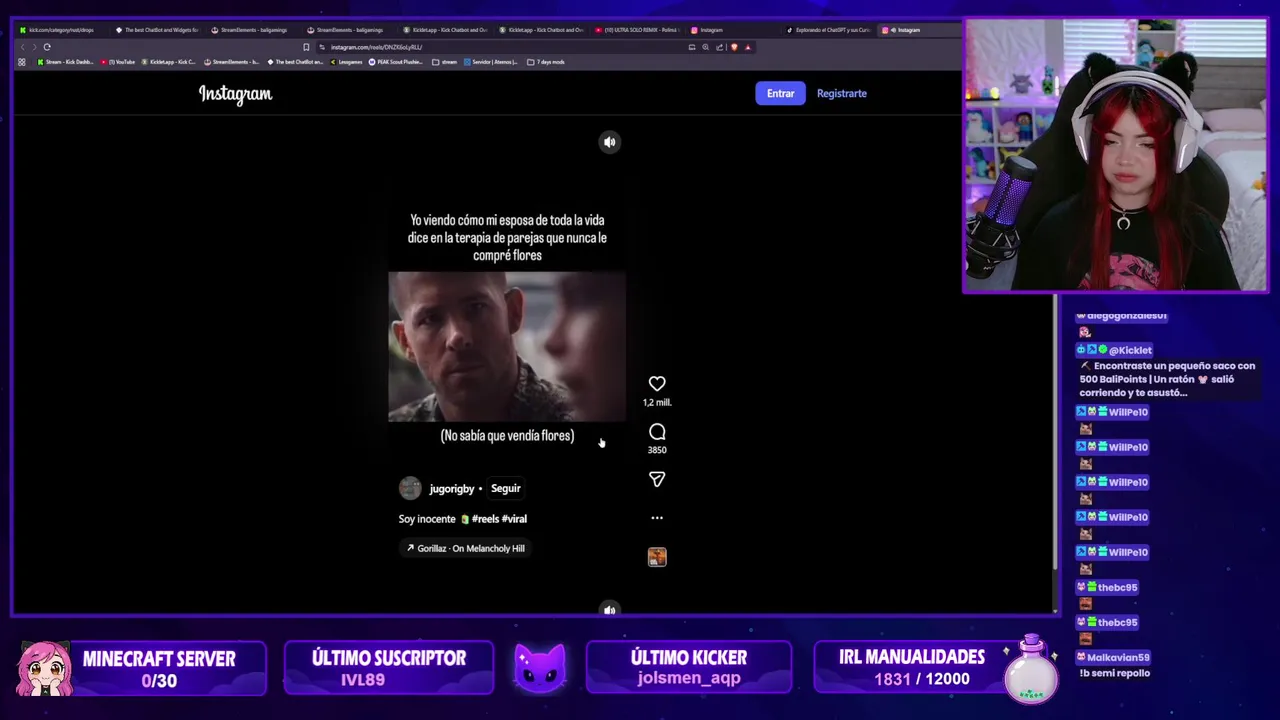
Task: Open the Brave Rewards triangle icon
Action: click(x=747, y=47)
